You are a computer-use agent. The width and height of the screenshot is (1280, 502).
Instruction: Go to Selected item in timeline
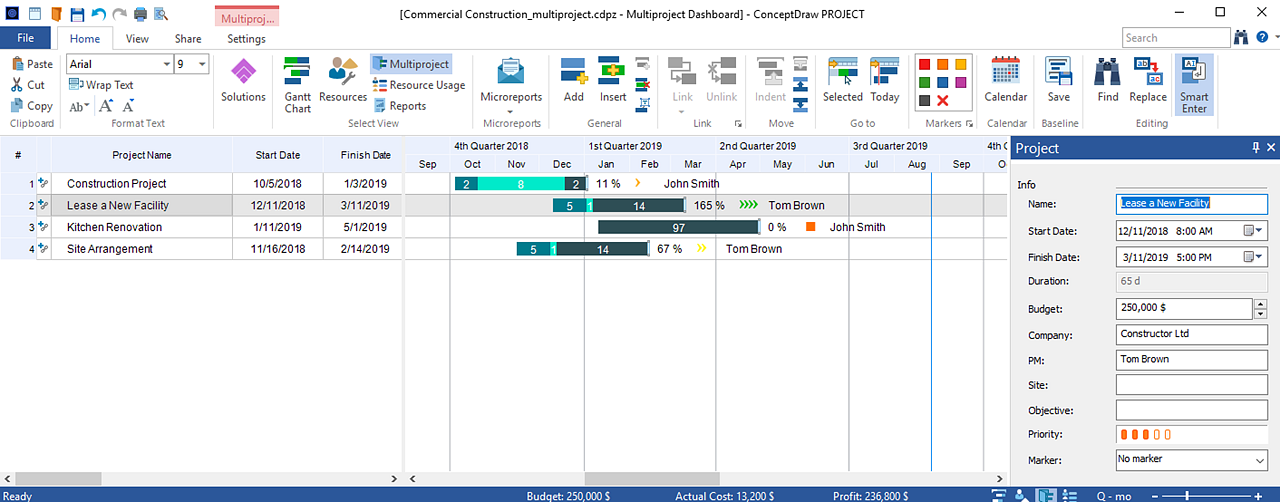[x=843, y=81]
